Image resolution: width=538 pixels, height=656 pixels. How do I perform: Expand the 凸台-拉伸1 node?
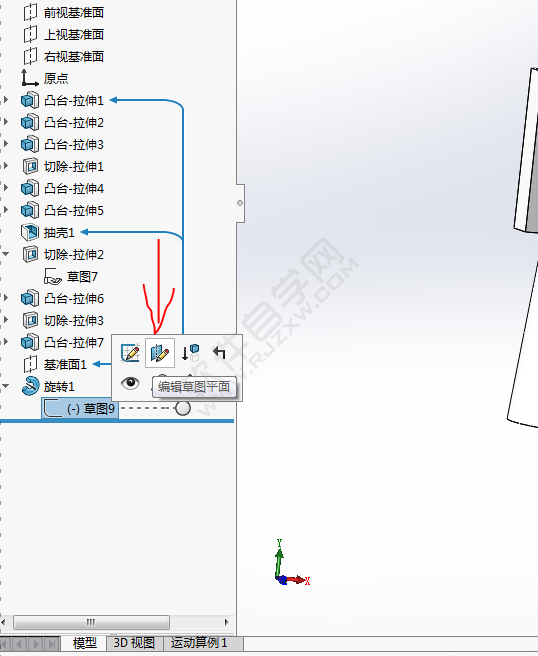pos(6,100)
